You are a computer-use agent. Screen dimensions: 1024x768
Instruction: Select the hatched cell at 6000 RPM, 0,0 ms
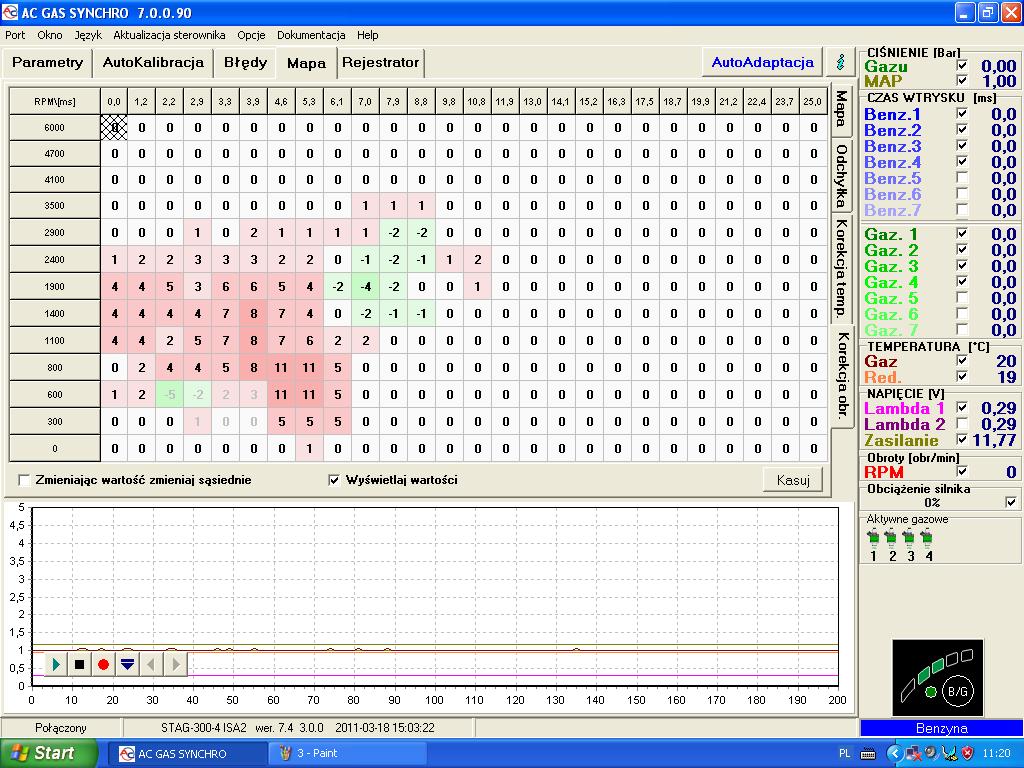pos(114,128)
